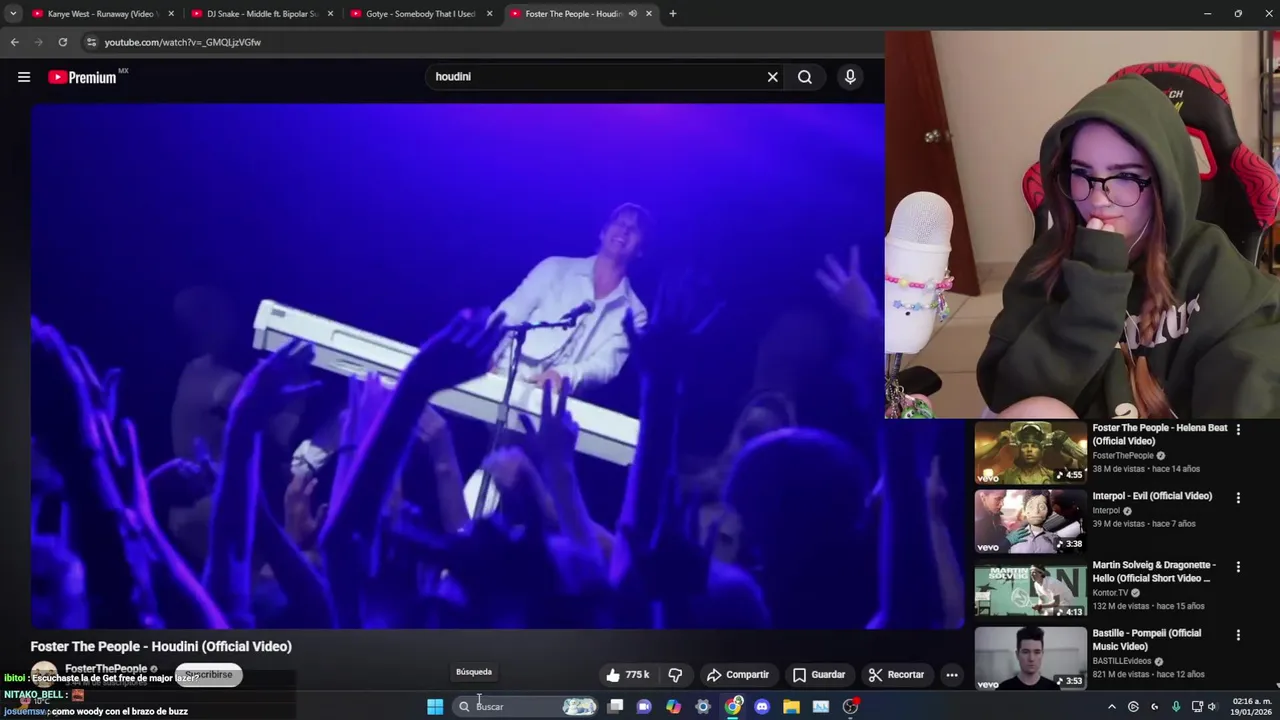Open the purple video chat taskbar app
This screenshot has height=720, width=1280.
point(644,707)
